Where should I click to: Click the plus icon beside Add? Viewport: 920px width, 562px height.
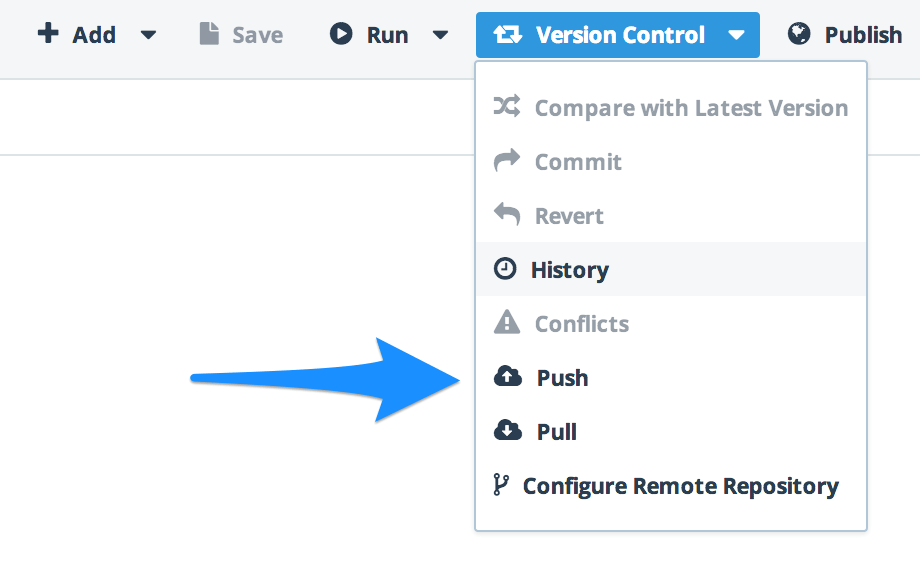[48, 33]
